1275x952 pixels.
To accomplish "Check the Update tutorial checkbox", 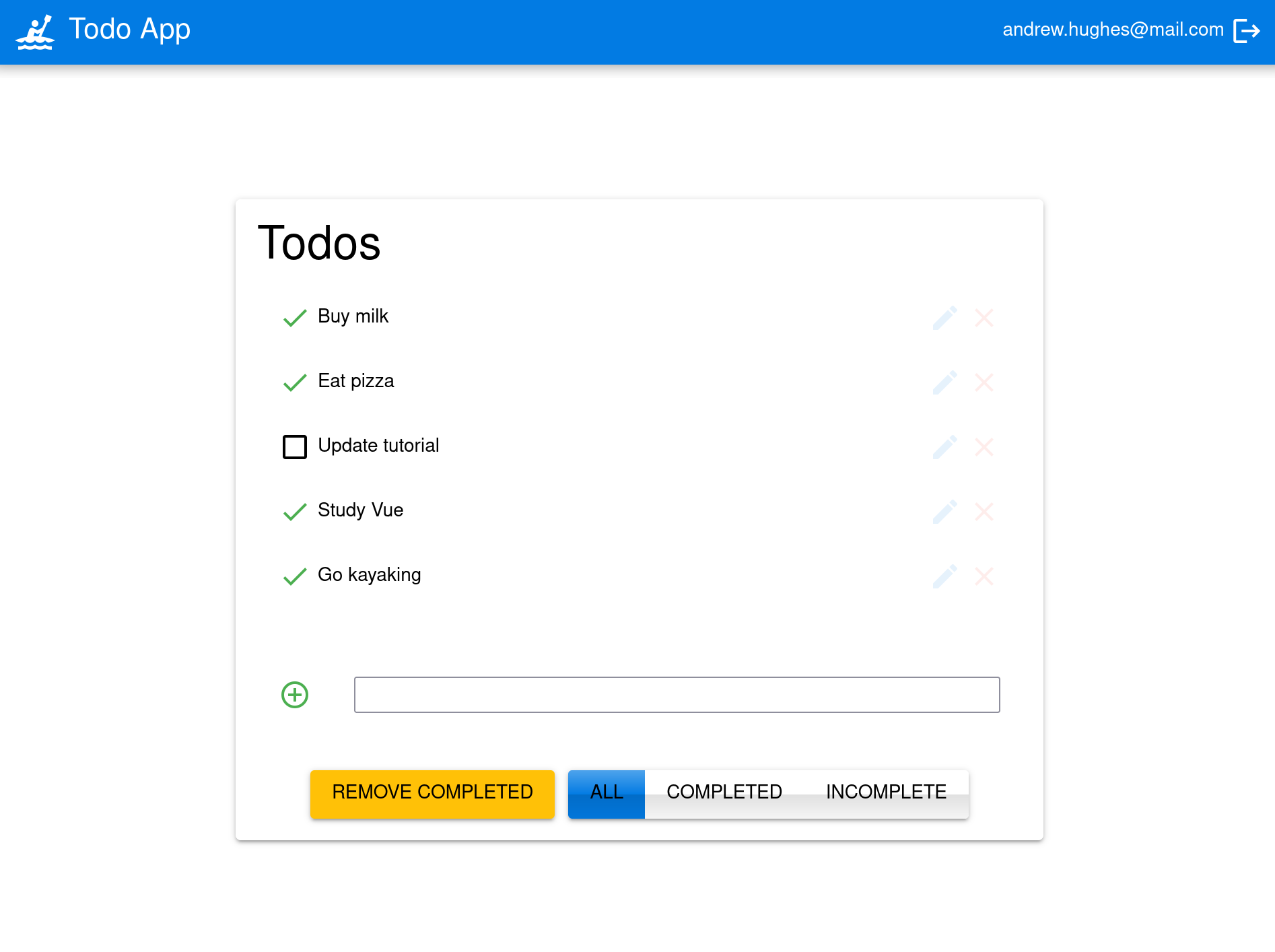I will [x=295, y=447].
